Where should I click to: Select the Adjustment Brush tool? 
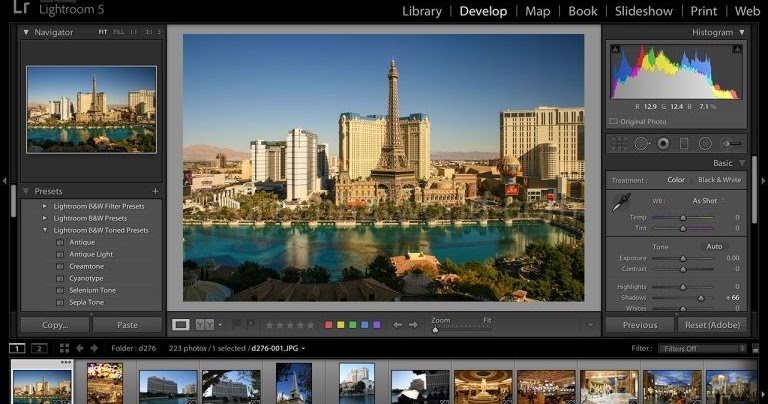point(731,144)
